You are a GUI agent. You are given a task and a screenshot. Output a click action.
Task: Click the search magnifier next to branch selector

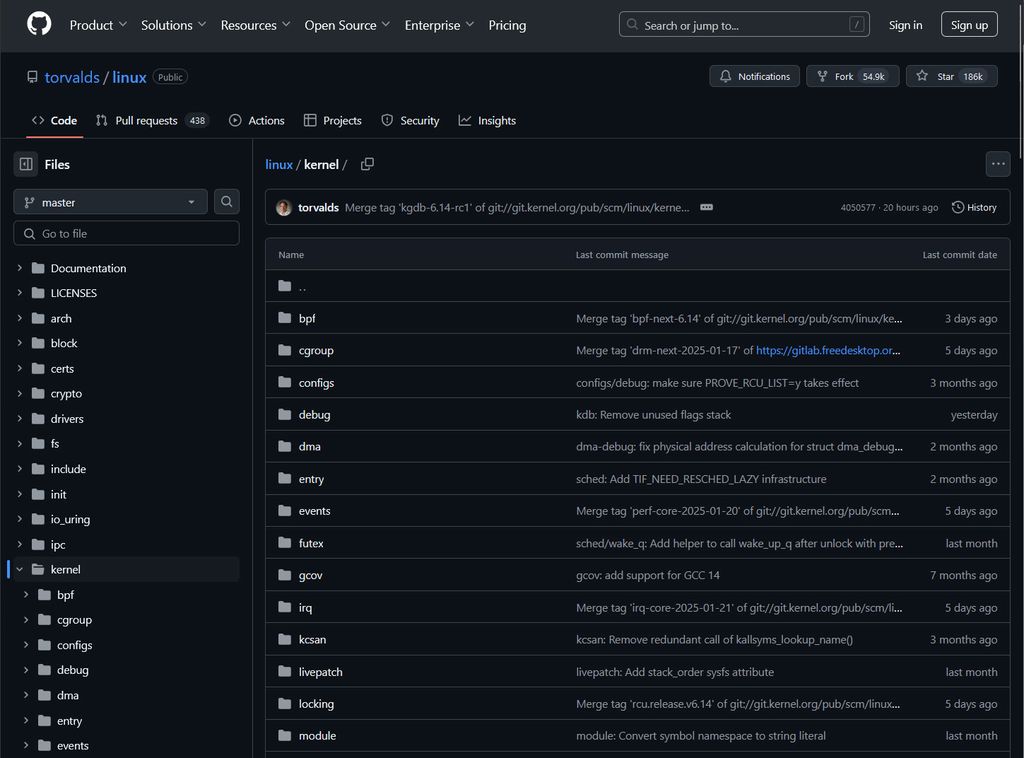226,201
